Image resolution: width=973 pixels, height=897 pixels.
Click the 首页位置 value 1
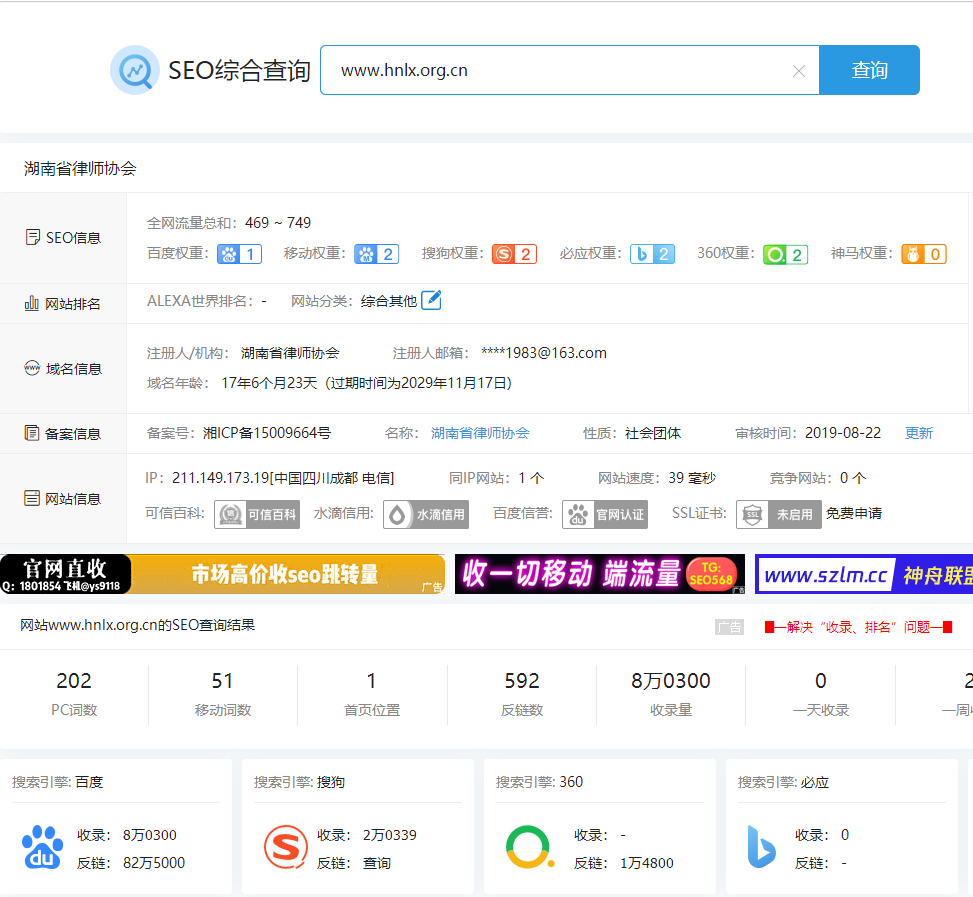click(x=372, y=681)
